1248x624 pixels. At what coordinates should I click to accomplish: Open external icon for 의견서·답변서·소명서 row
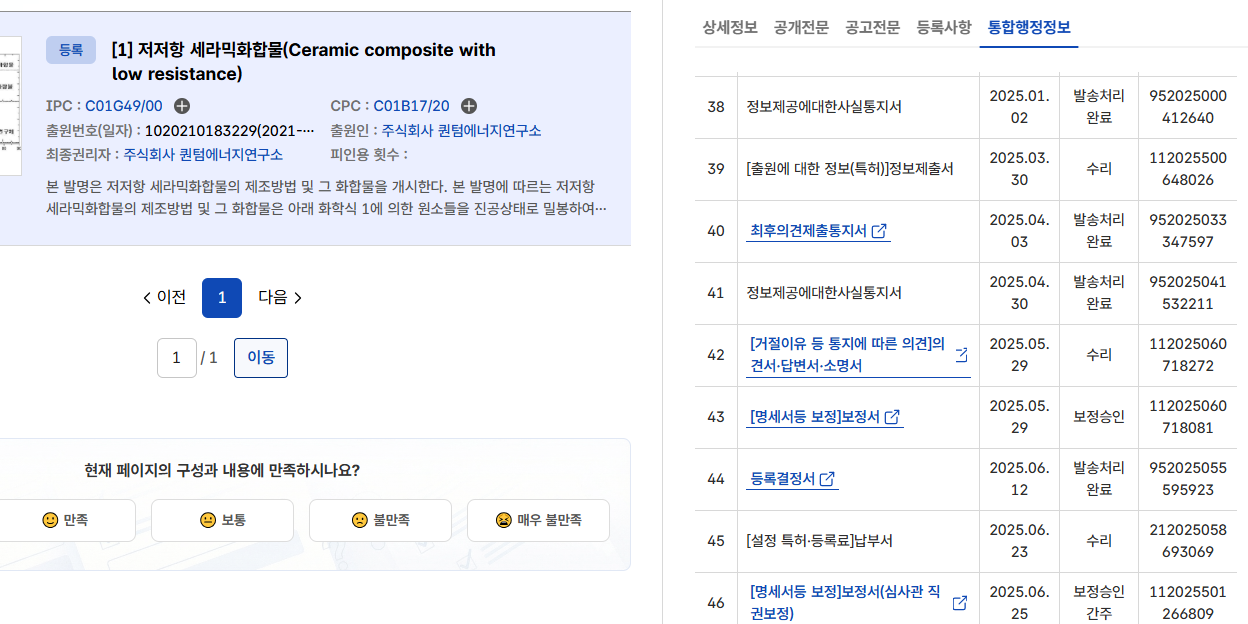click(x=961, y=354)
